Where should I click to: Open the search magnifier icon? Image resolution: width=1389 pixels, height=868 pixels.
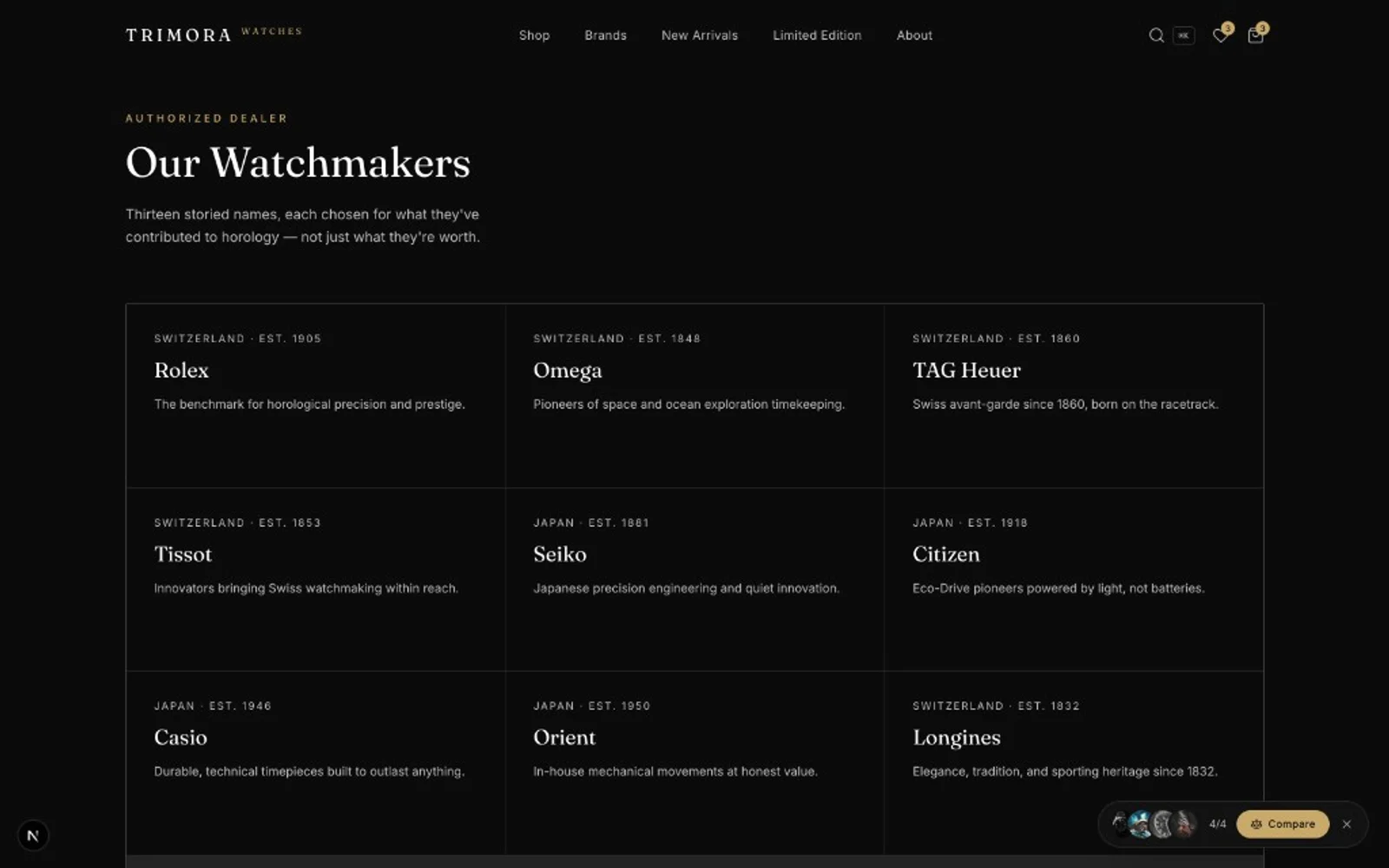1156,36
